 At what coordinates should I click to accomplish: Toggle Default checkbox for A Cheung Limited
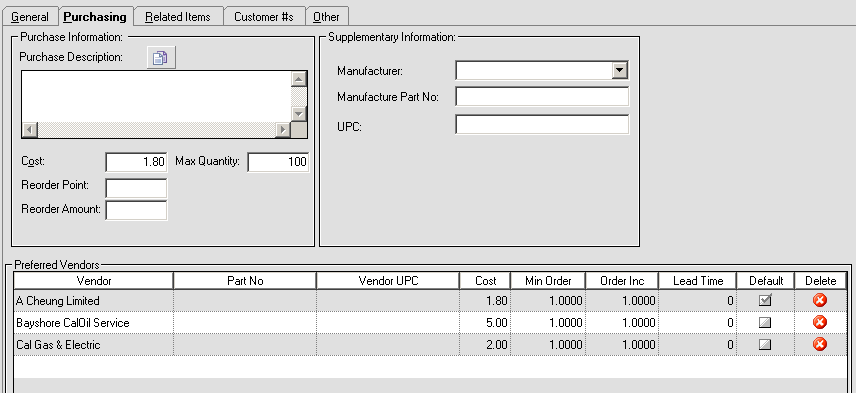click(x=765, y=300)
